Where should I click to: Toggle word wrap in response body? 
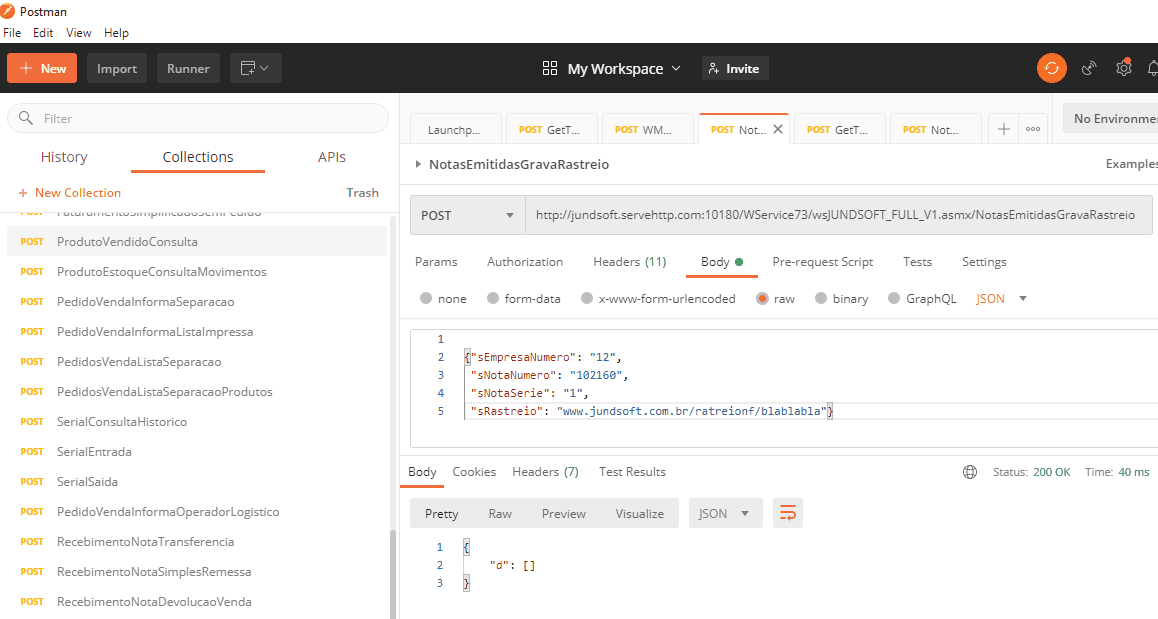click(x=788, y=513)
